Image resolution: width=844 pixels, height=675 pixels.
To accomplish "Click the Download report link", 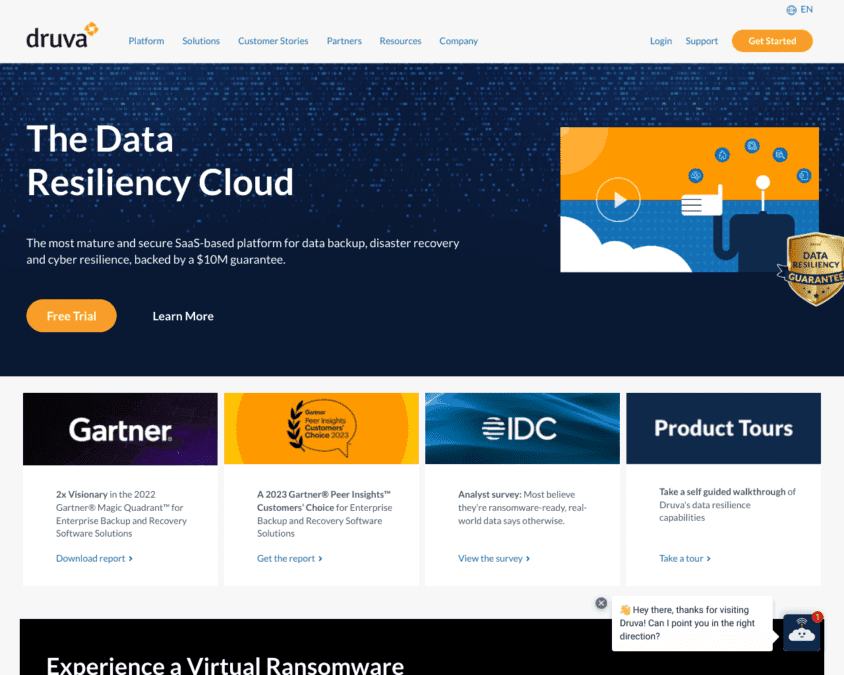I will (94, 559).
